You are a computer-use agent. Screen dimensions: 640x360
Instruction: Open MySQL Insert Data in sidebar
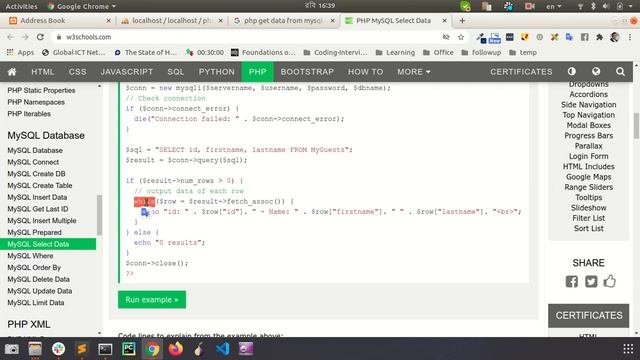click(37, 197)
